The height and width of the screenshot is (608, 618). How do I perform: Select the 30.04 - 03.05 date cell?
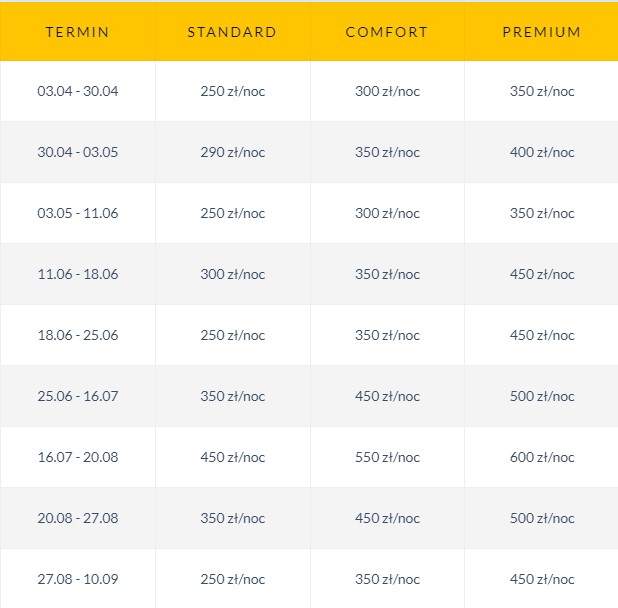coord(78,152)
